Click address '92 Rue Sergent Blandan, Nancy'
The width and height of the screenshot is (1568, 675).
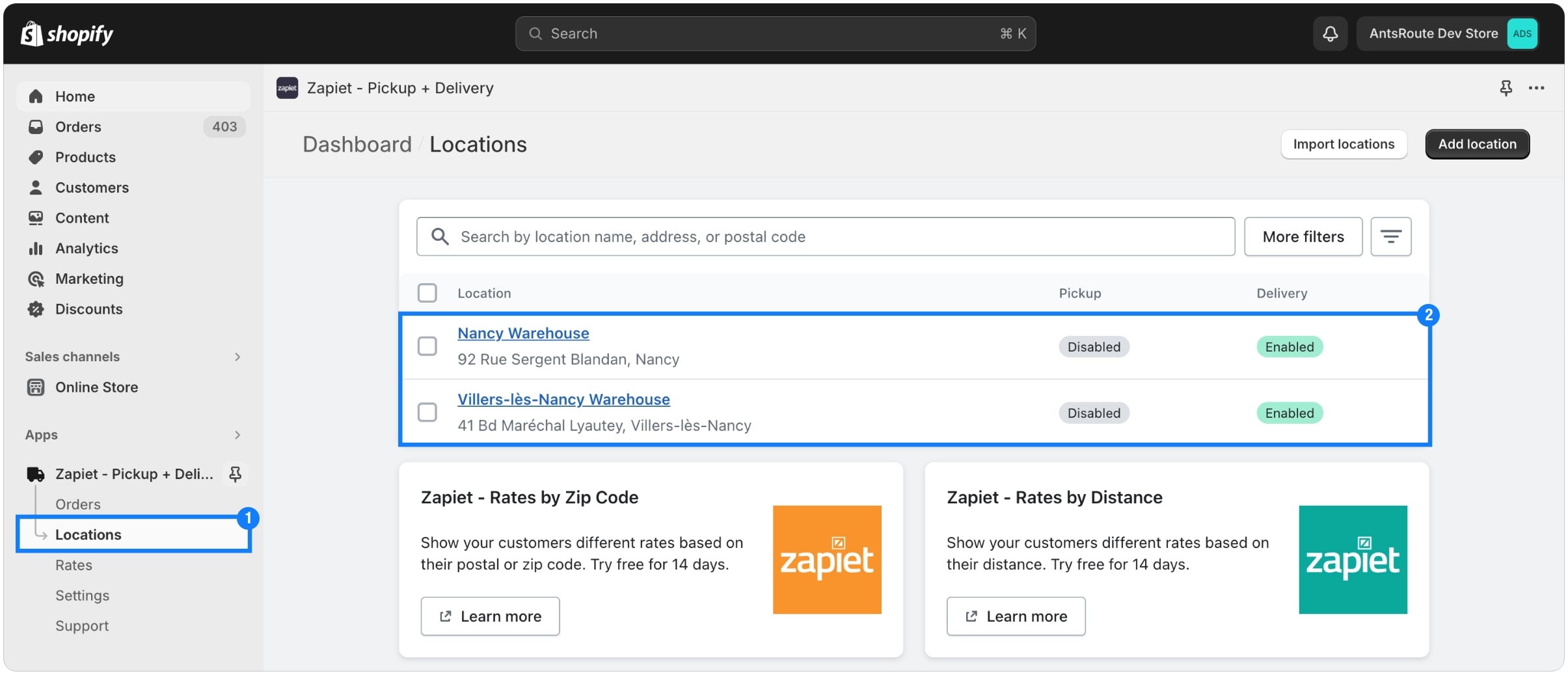[568, 359]
